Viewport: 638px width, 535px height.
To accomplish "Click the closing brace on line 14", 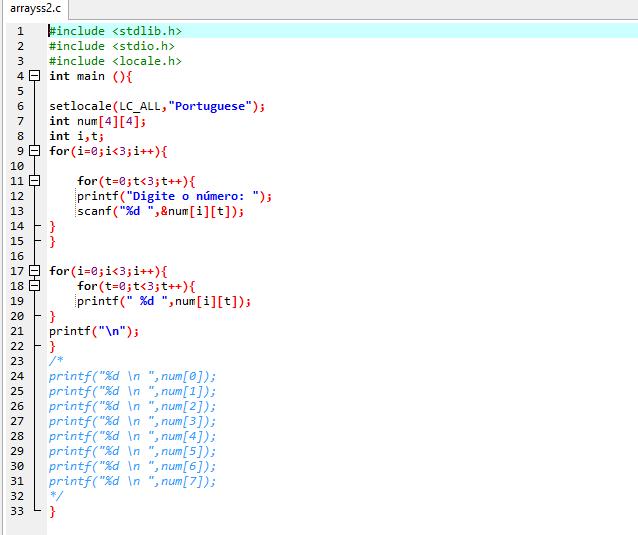I will click(52, 226).
